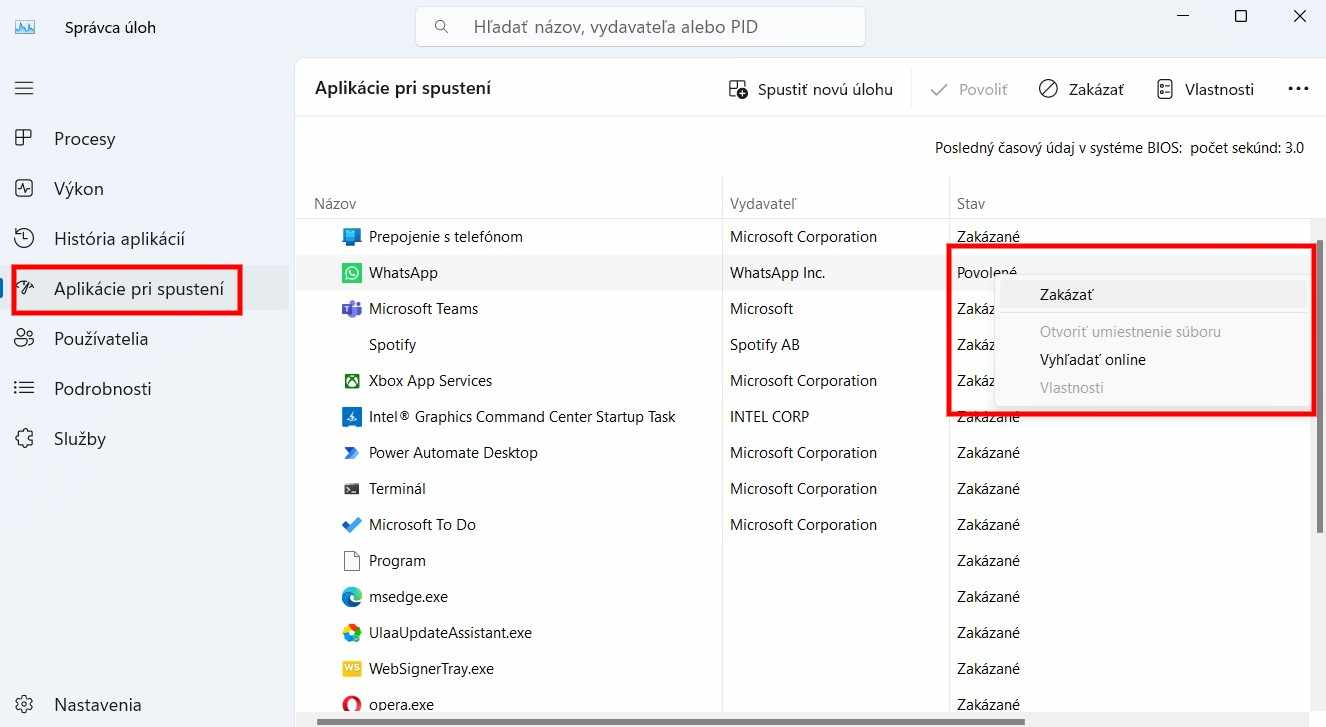Open the three-dot more options menu
This screenshot has width=1326, height=727.
tap(1298, 89)
